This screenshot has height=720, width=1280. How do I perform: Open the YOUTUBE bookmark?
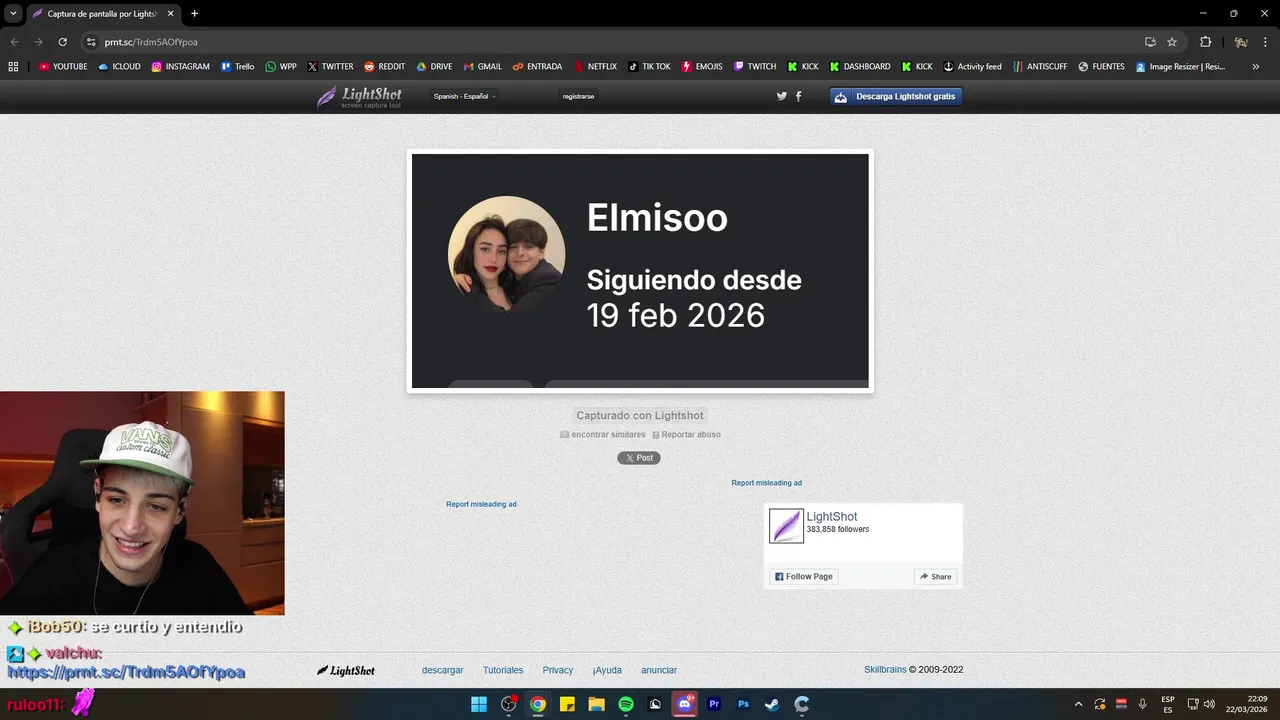click(x=63, y=67)
